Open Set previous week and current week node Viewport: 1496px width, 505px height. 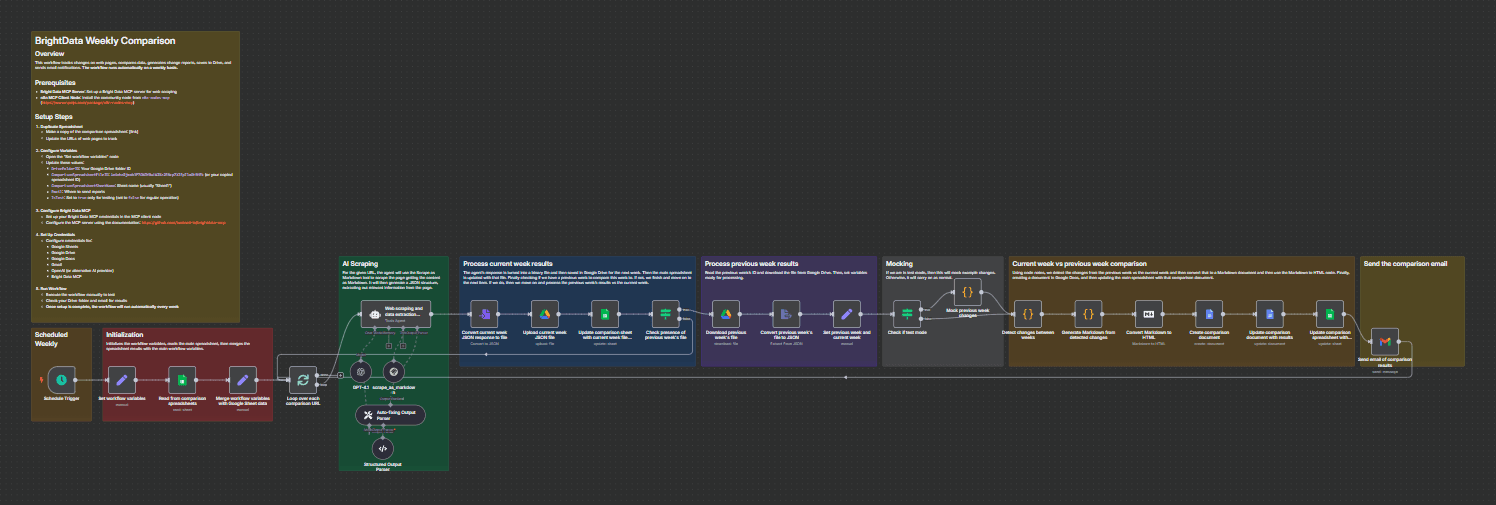[846, 313]
